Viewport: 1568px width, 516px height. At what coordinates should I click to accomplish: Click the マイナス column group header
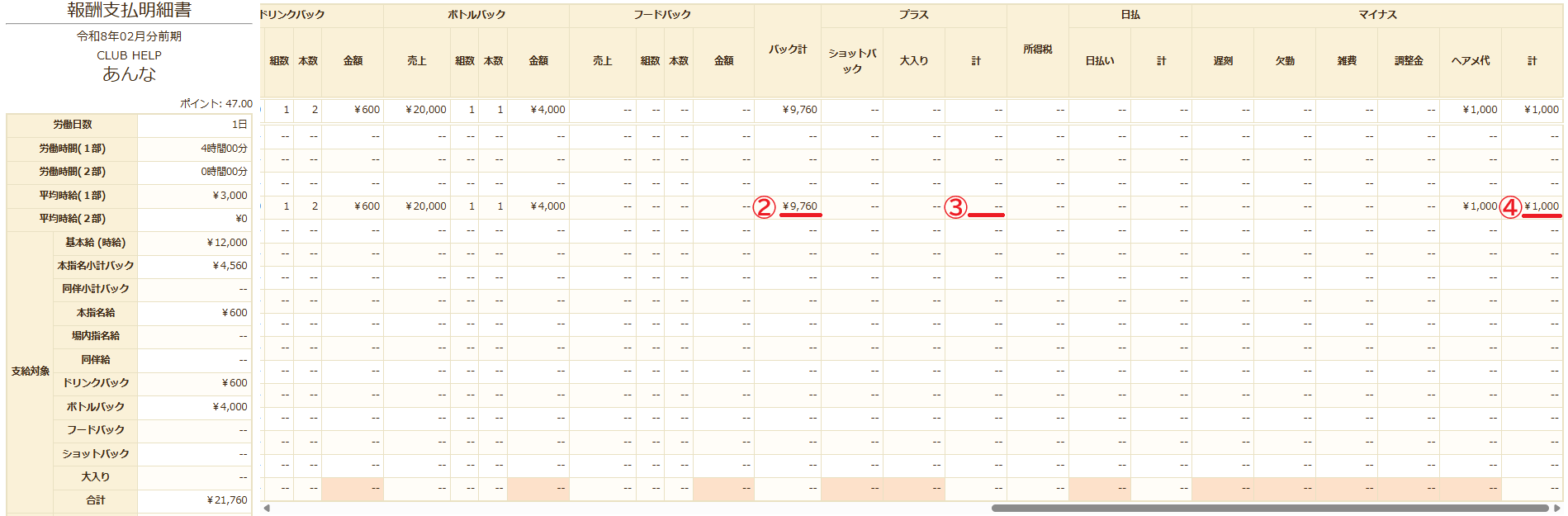point(1377,15)
